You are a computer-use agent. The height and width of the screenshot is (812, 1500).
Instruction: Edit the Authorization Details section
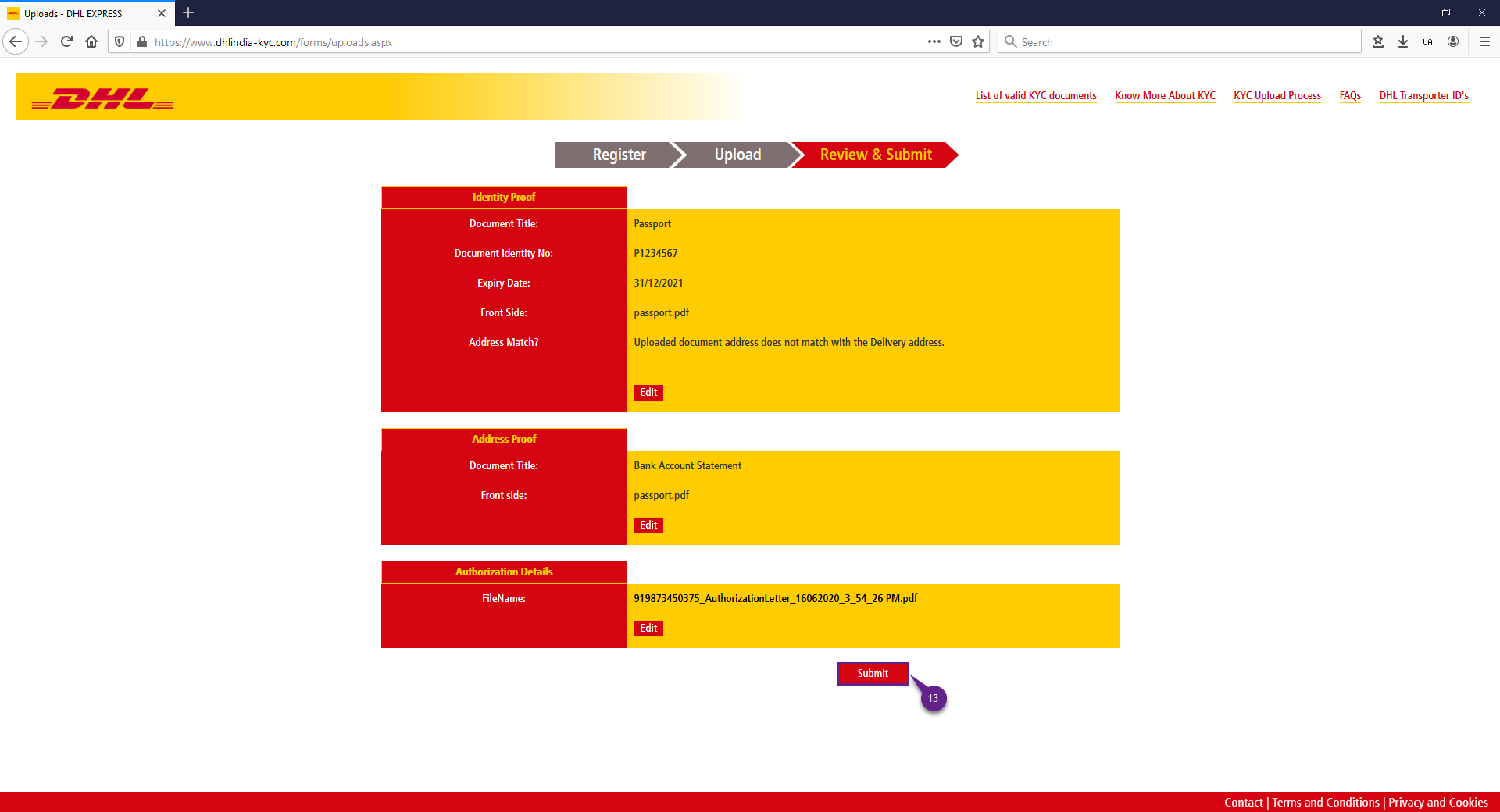point(648,628)
